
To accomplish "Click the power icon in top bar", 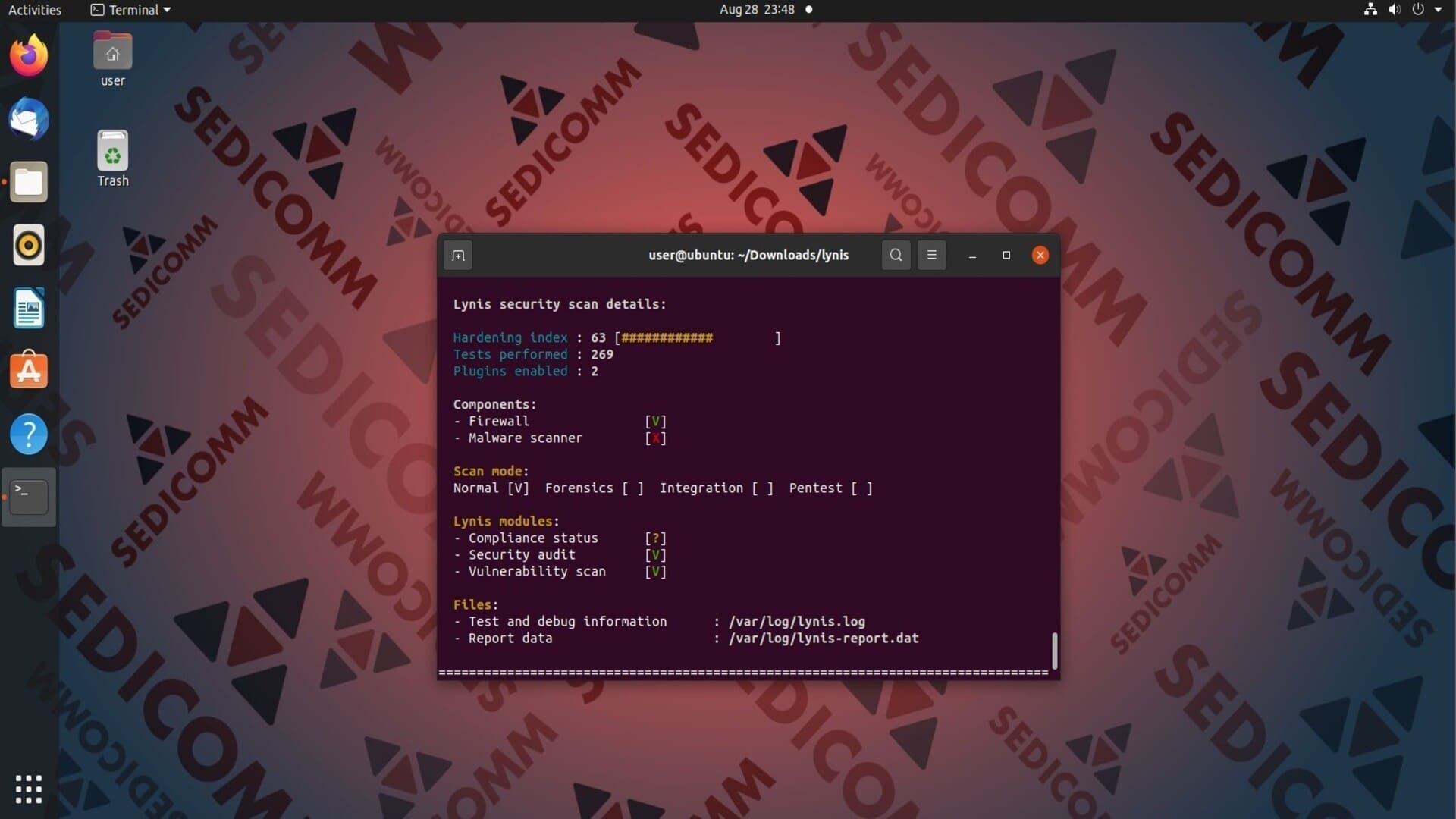I will tap(1418, 10).
